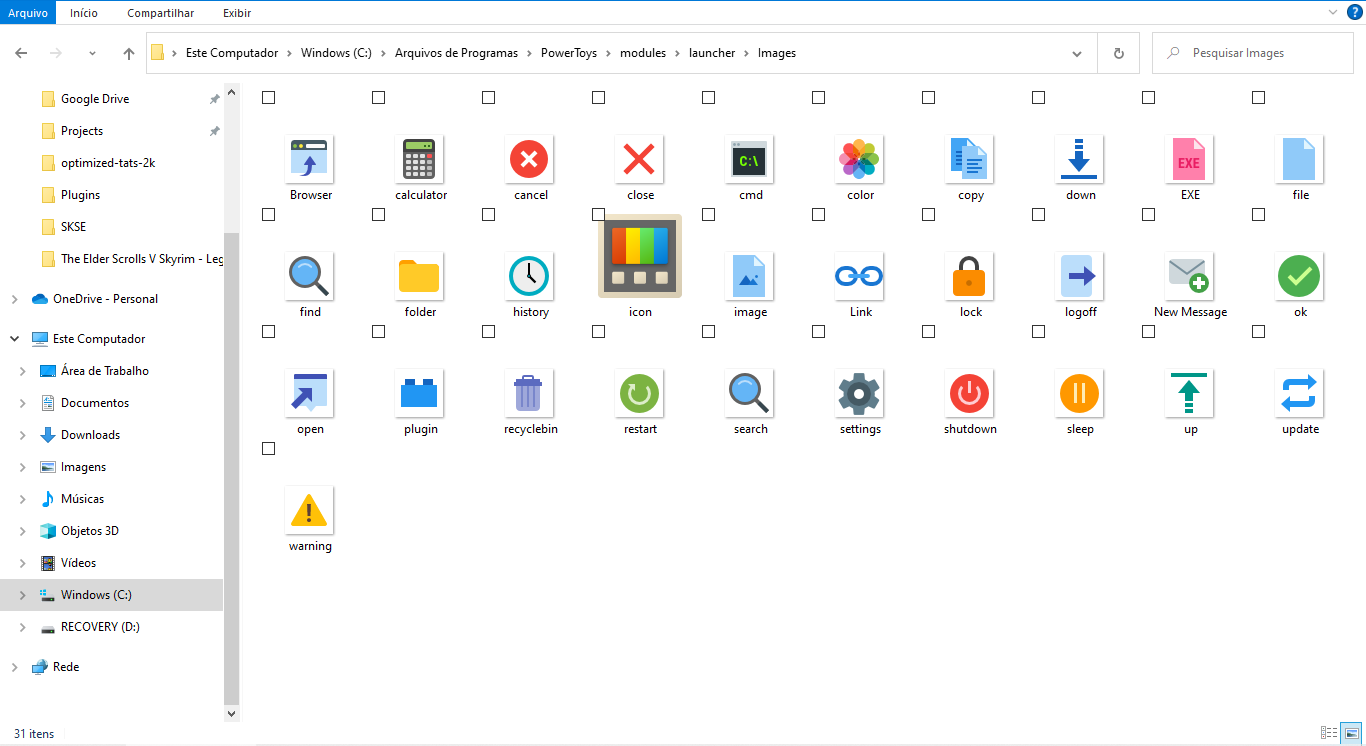Select the Link image thumbnail
The image size is (1366, 746).
point(859,276)
